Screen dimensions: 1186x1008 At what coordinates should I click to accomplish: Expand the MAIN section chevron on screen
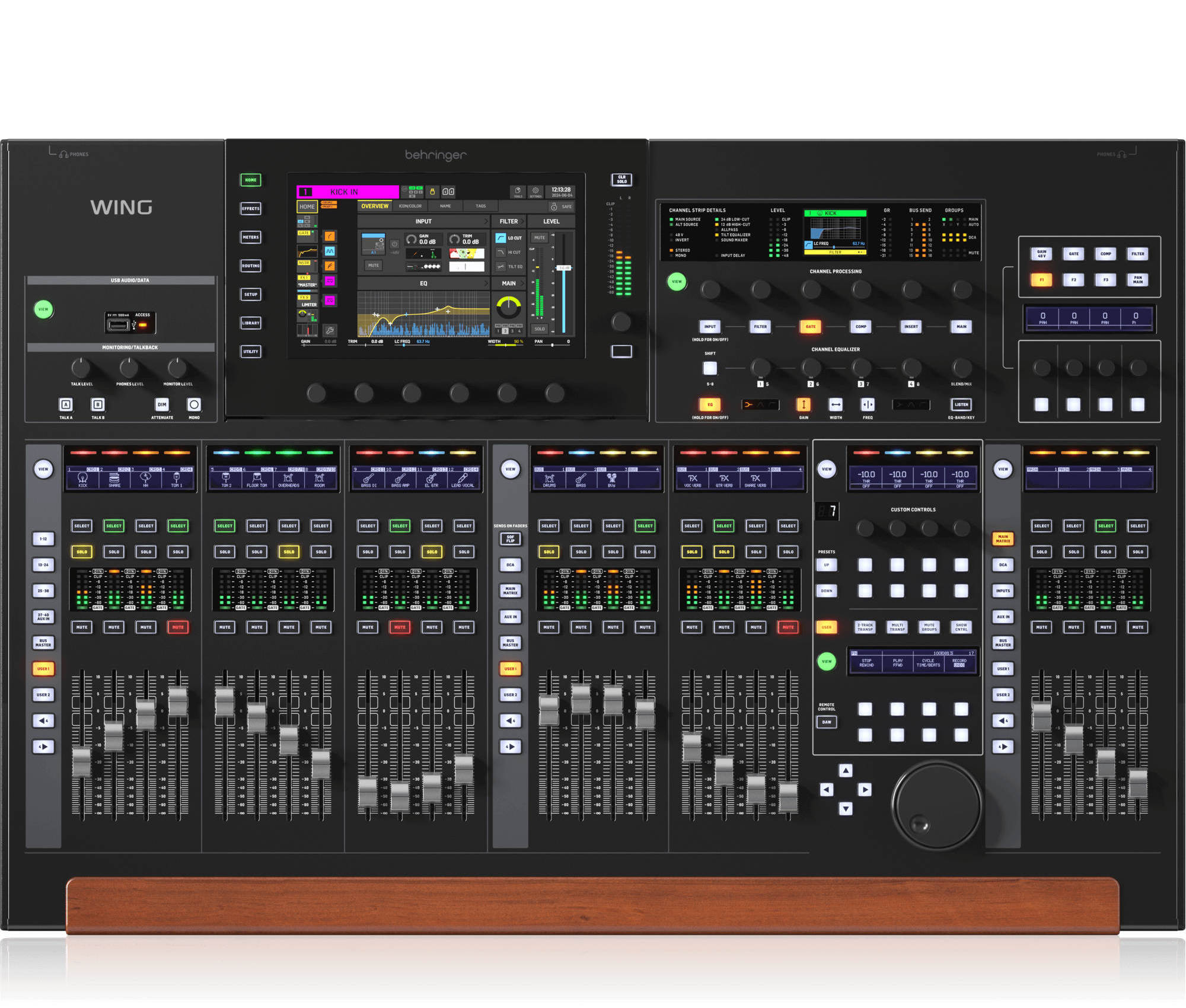522,283
